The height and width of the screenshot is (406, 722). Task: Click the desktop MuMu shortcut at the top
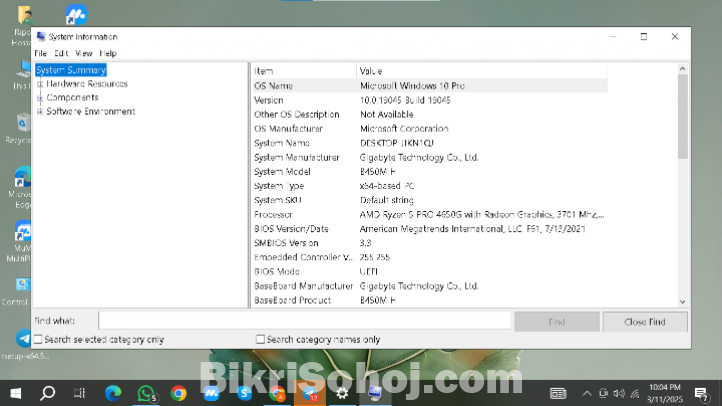tap(76, 14)
